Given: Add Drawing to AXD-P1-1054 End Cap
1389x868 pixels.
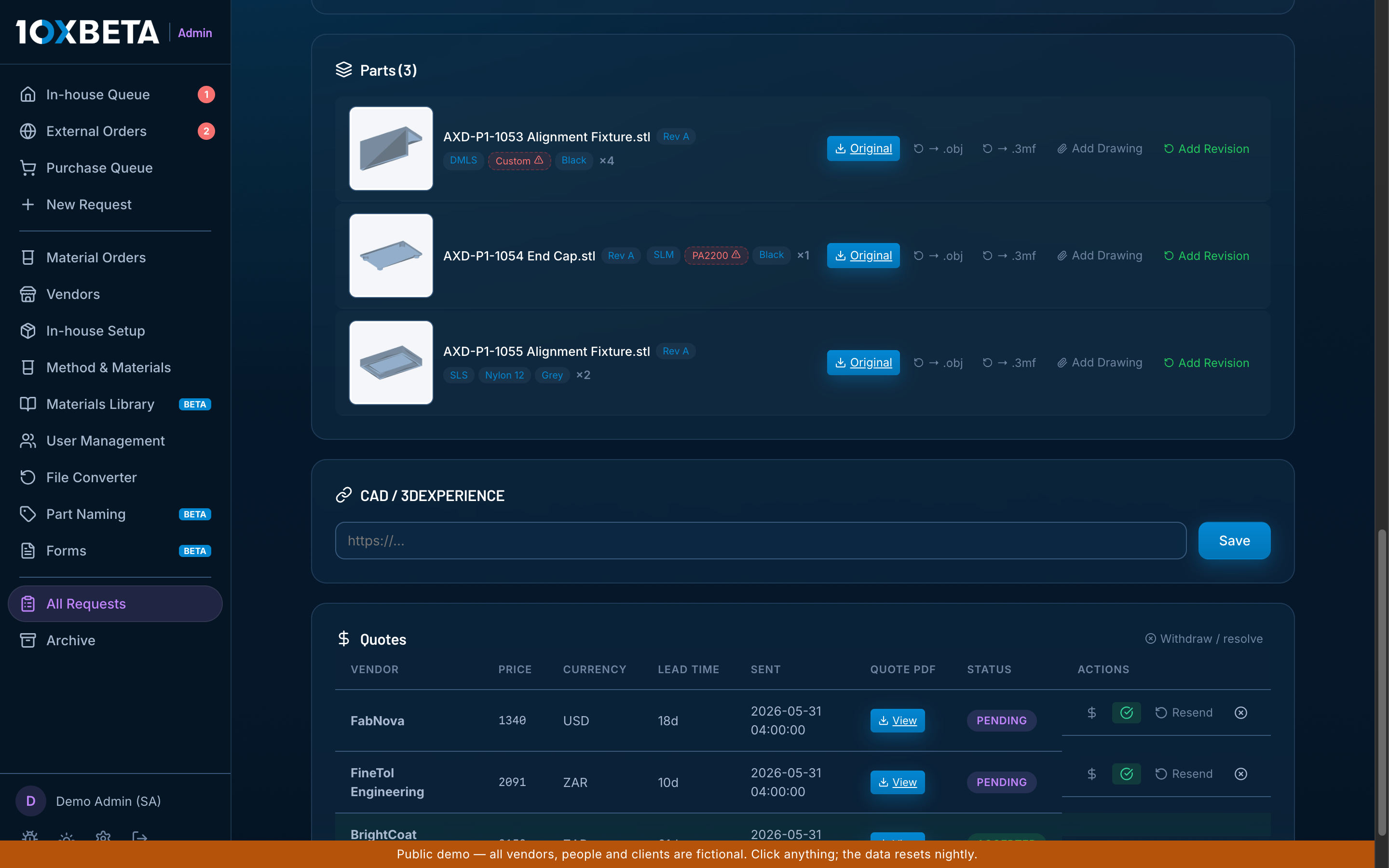Looking at the screenshot, I should tap(1100, 256).
